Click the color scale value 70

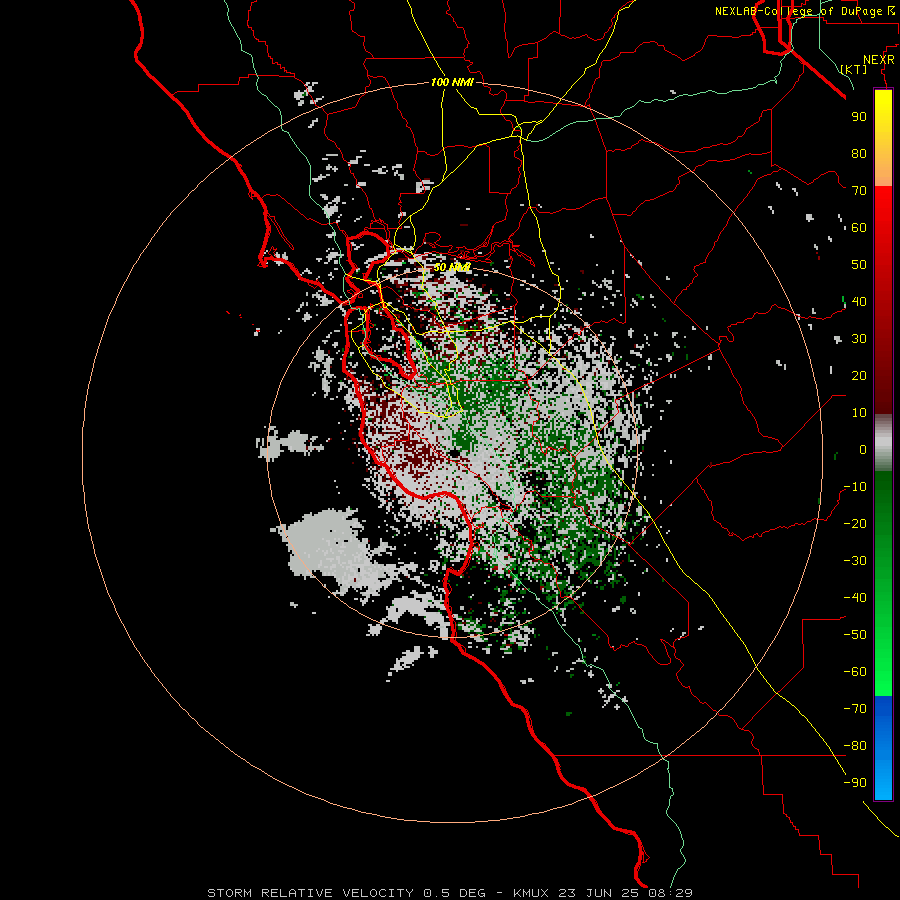pos(859,191)
